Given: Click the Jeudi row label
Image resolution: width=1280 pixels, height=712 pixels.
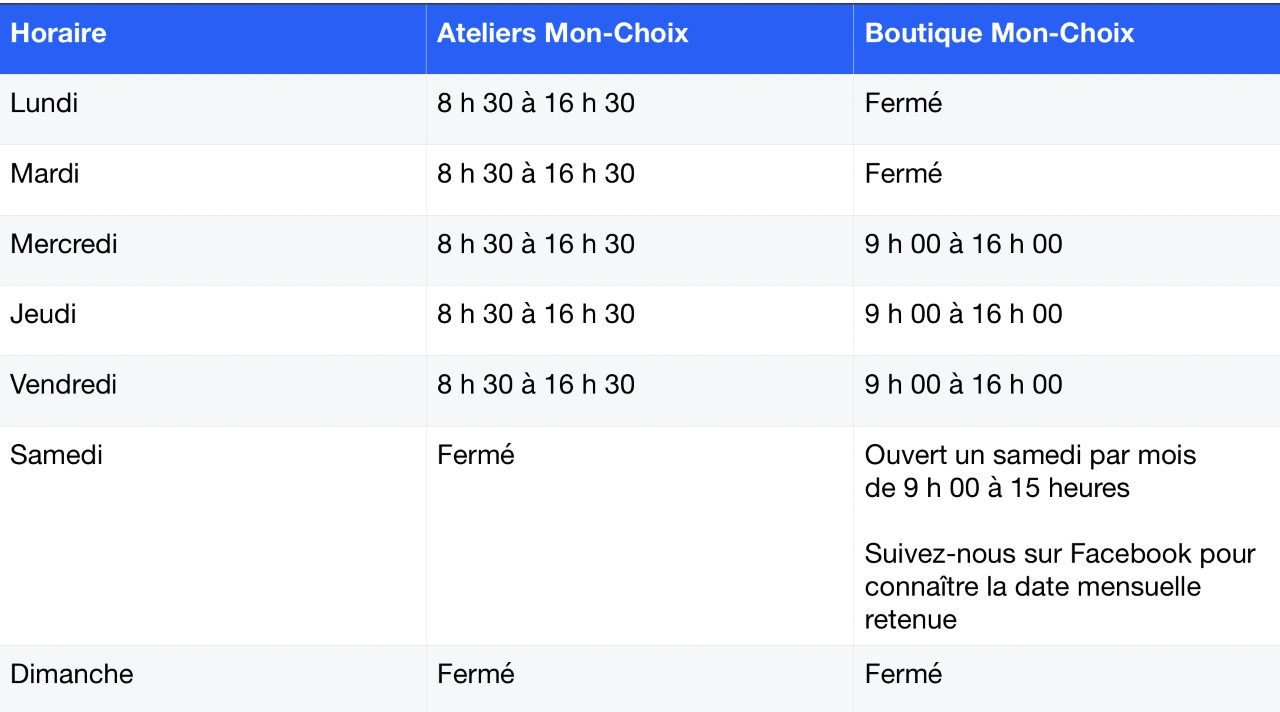Looking at the screenshot, I should (43, 314).
